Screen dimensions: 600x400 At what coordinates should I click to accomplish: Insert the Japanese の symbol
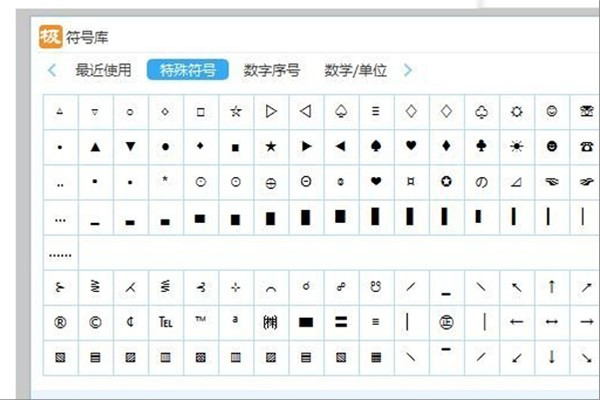[x=481, y=182]
